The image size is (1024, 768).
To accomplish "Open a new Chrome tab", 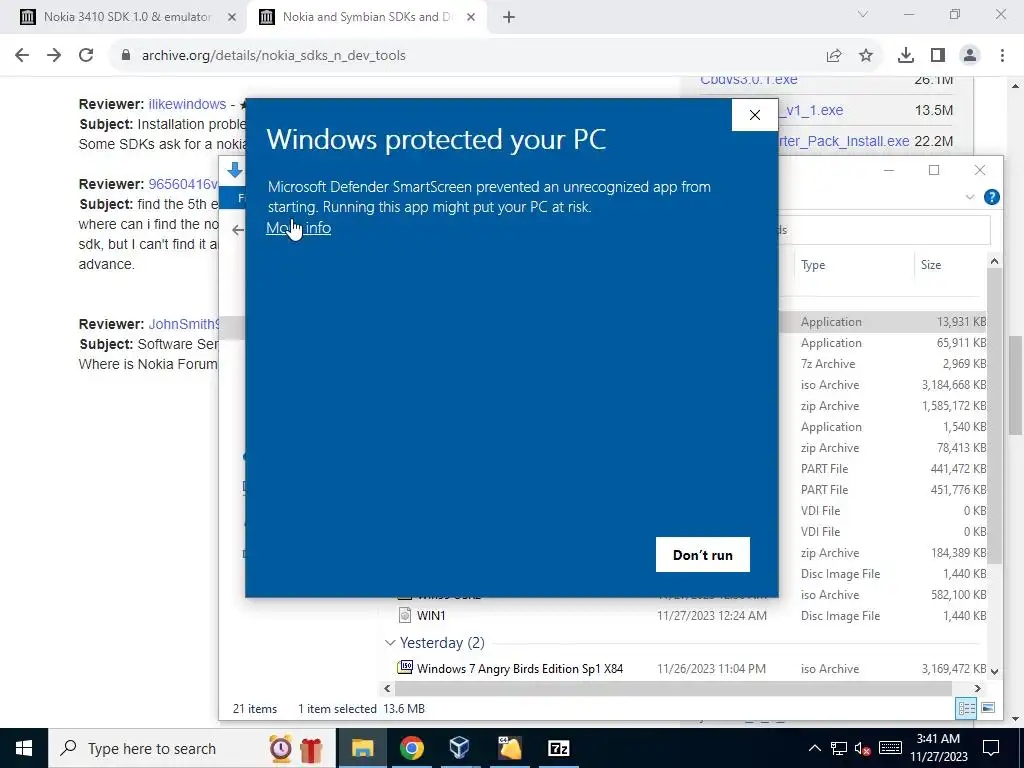I will (x=509, y=17).
